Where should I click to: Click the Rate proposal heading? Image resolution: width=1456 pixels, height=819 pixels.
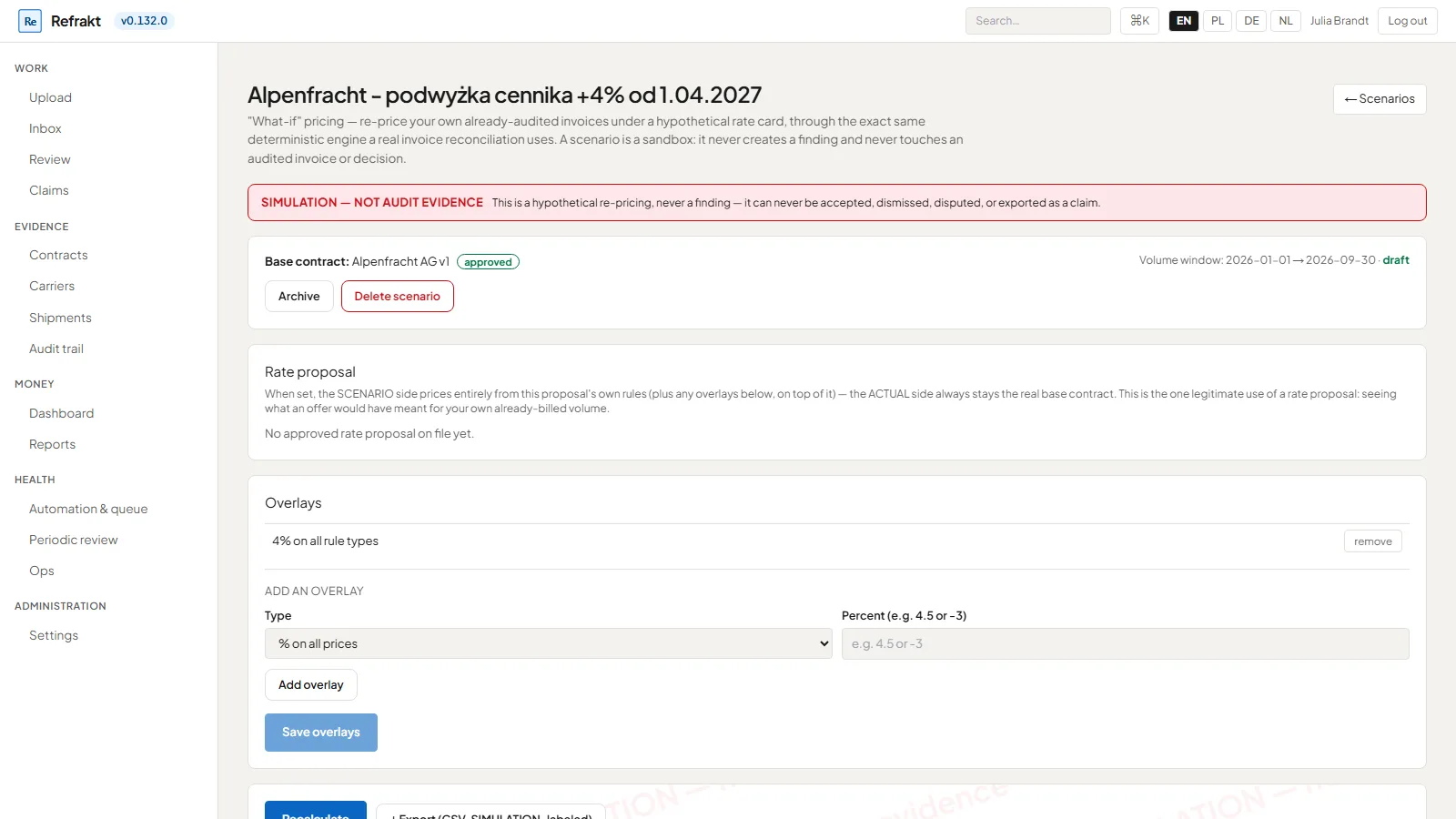point(310,372)
